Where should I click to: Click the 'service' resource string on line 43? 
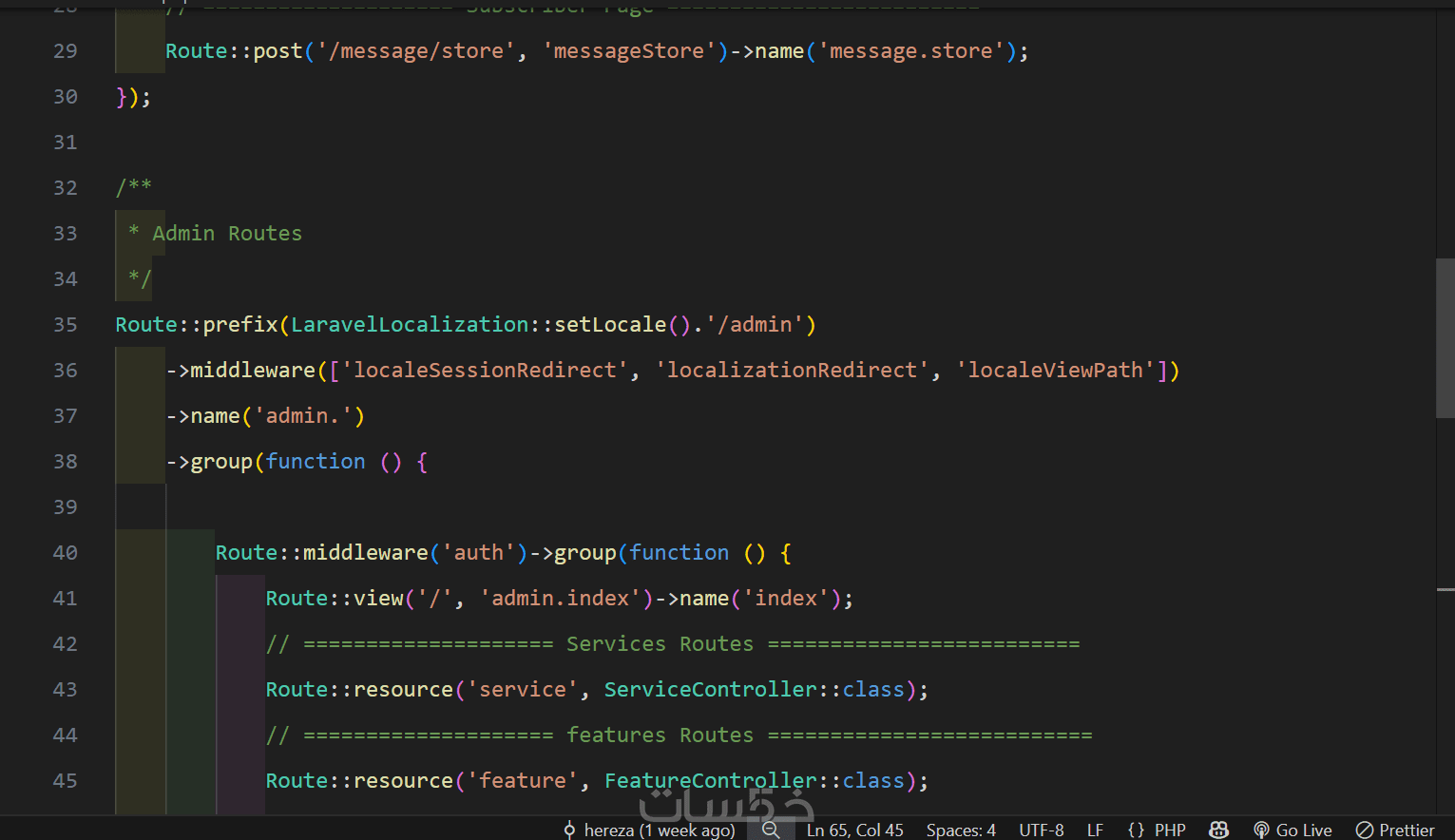coord(523,690)
